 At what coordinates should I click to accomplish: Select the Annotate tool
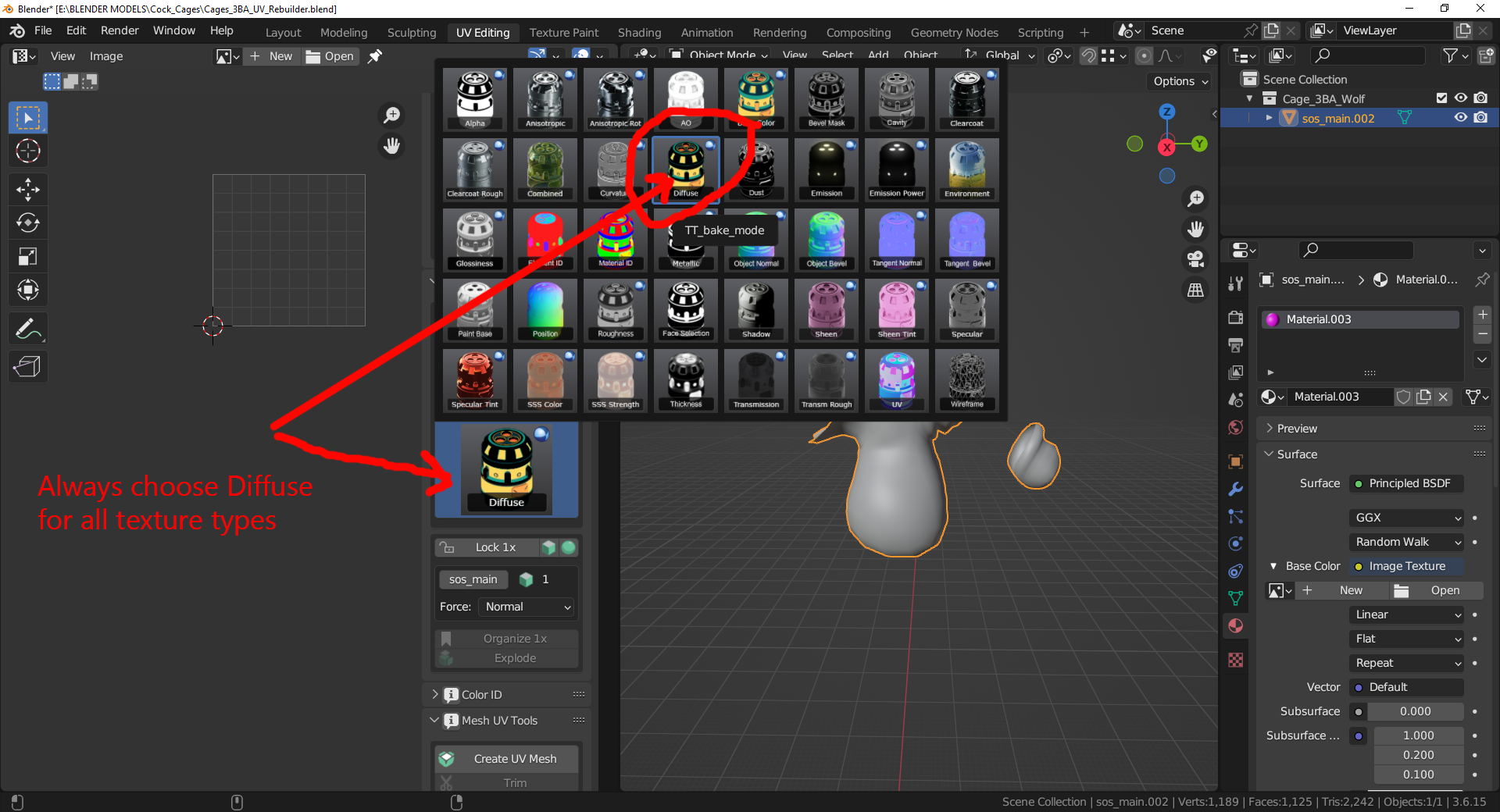click(x=28, y=329)
